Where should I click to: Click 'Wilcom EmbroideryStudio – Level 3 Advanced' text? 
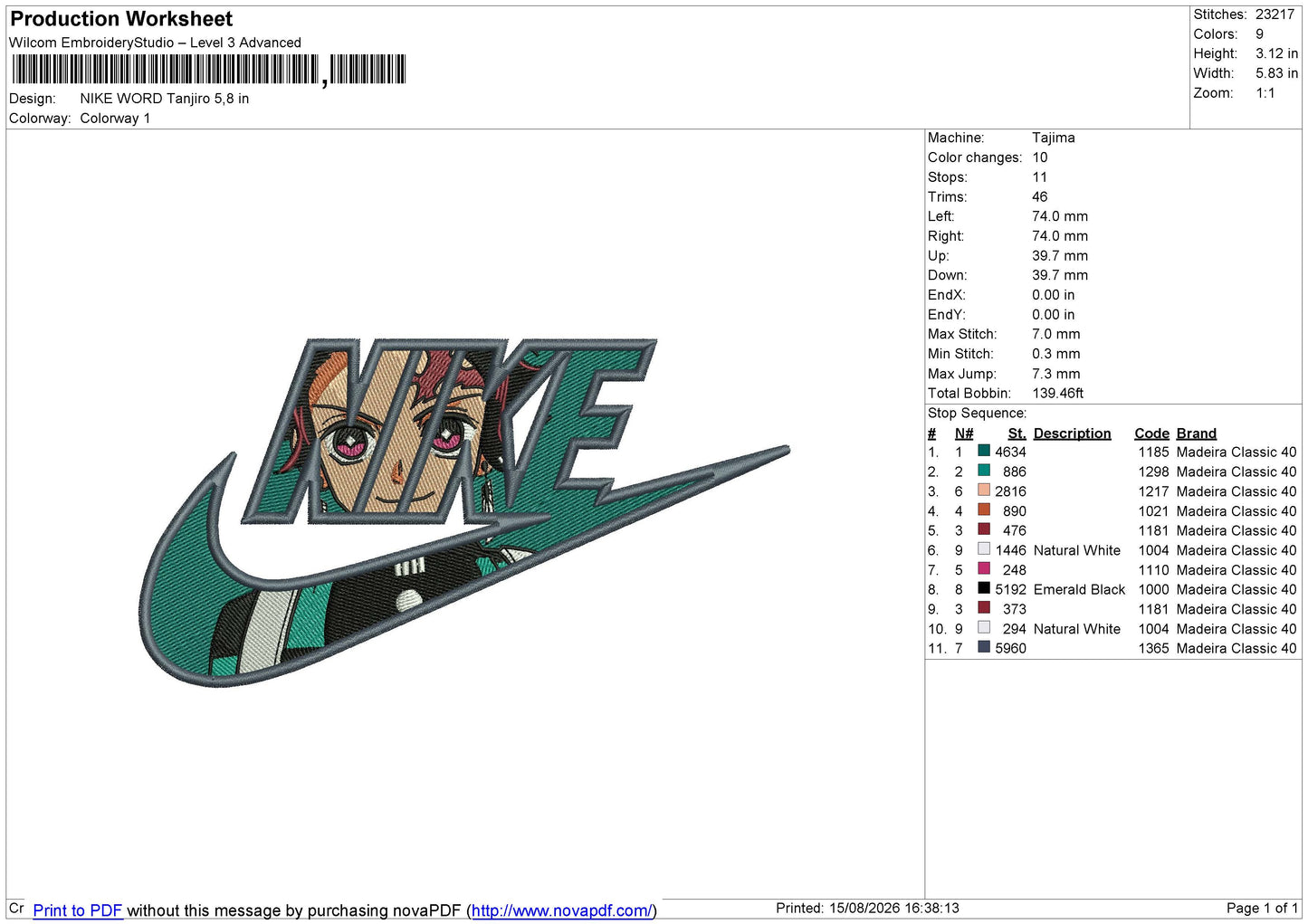(x=155, y=43)
